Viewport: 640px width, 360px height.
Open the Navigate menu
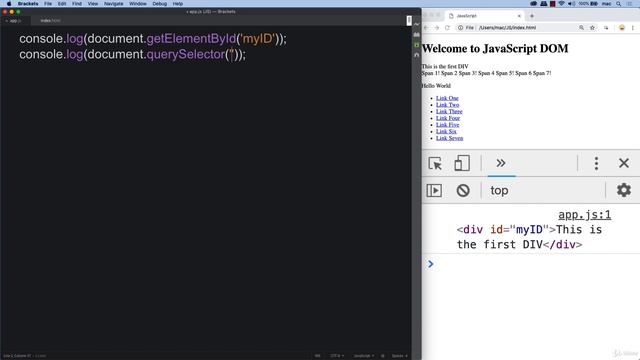click(113, 4)
